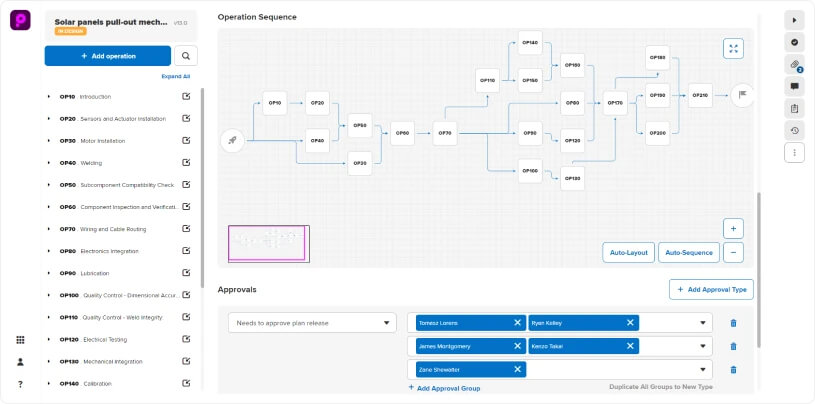This screenshot has height=404, width=815.
Task: Remove Kenzo Takai chip
Action: pyautogui.click(x=630, y=346)
